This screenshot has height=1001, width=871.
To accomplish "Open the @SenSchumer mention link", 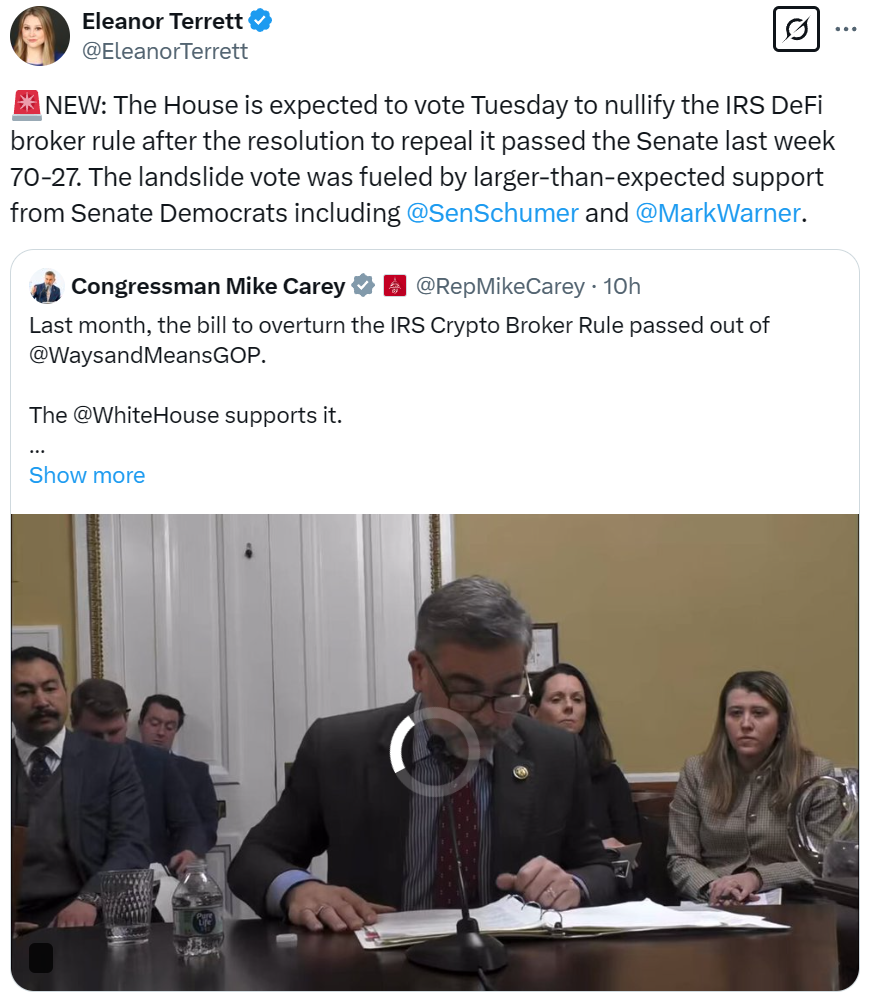I will click(x=492, y=213).
